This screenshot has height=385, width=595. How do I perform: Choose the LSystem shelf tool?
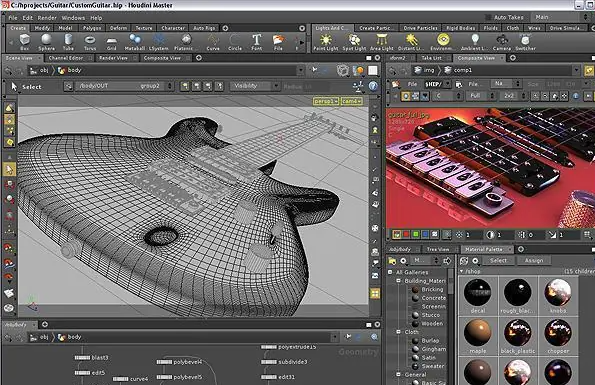coord(159,42)
